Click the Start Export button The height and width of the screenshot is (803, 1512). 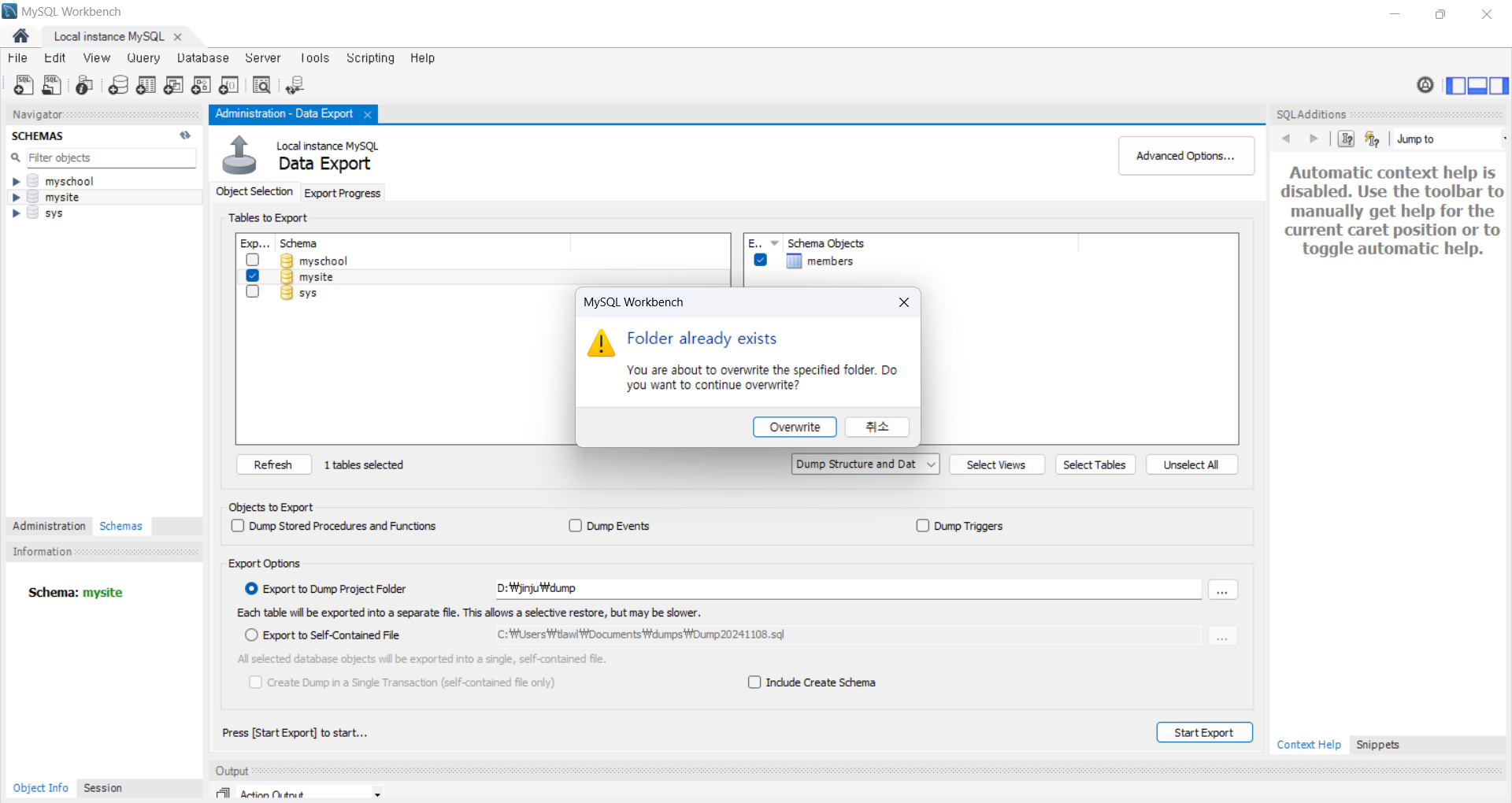(x=1204, y=733)
